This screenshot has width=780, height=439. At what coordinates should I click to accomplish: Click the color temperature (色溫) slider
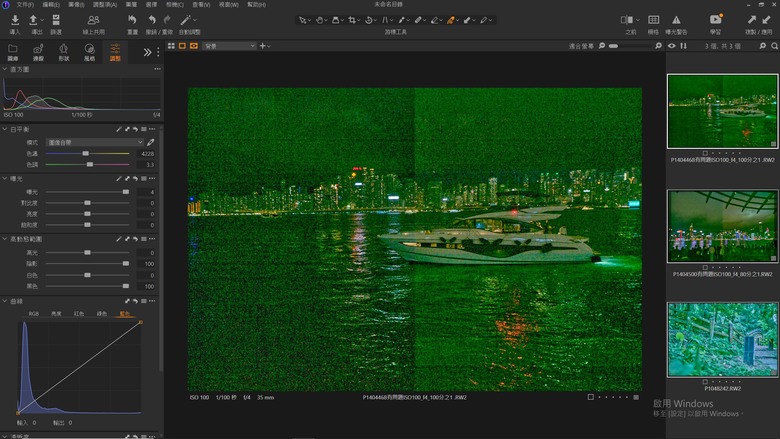[x=88, y=154]
